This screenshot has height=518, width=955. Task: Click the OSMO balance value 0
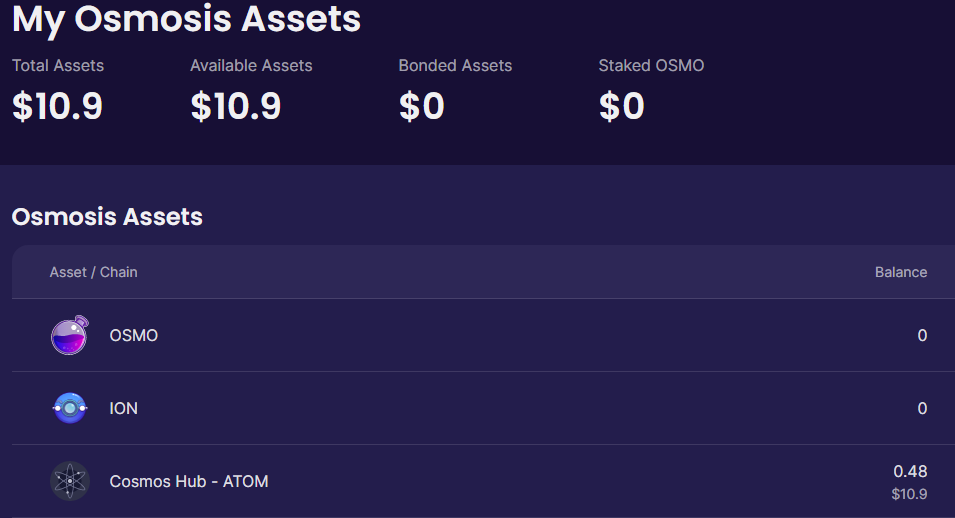click(x=922, y=335)
